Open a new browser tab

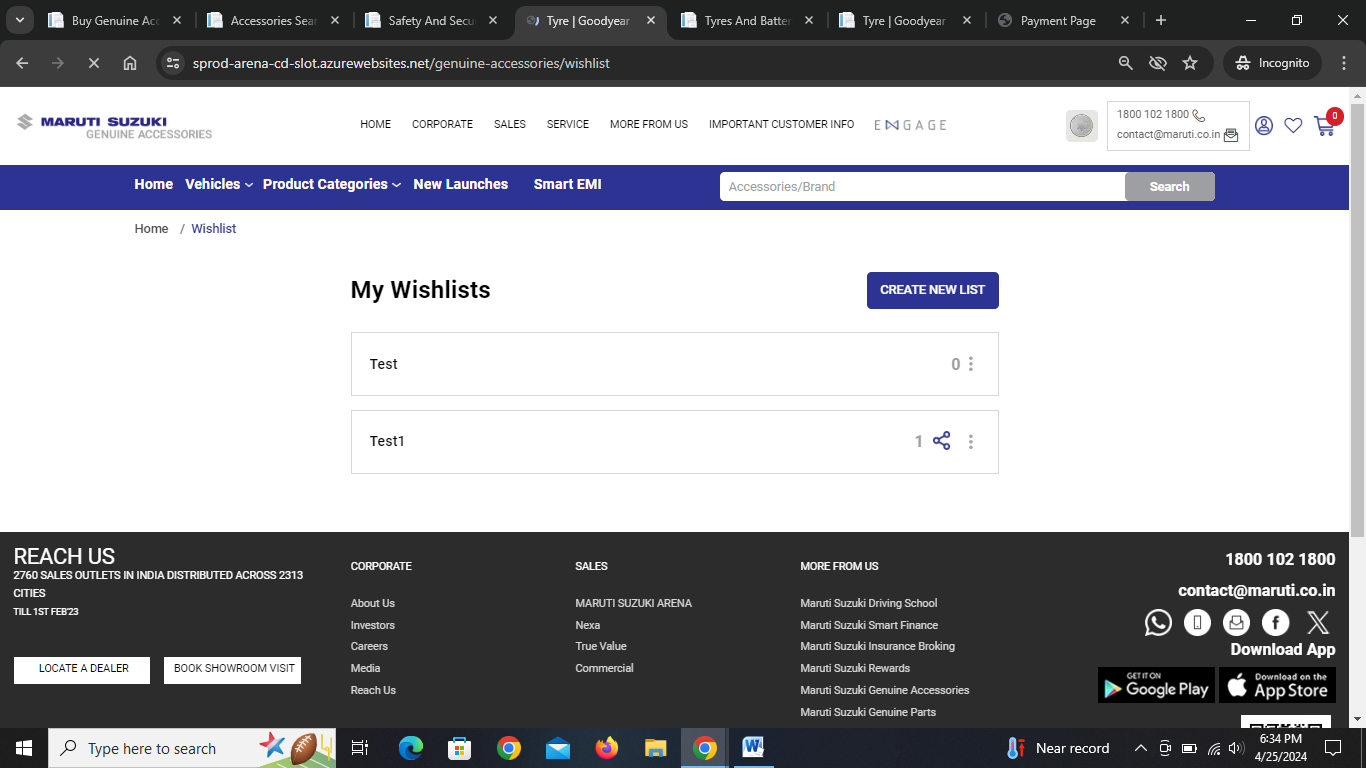point(1160,20)
